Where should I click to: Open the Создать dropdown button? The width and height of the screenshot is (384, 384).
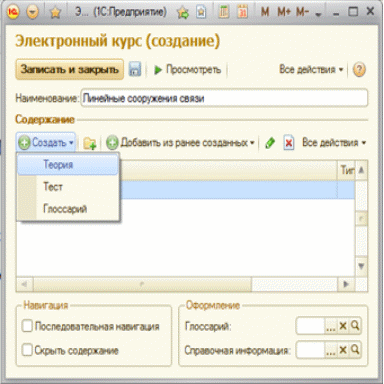(46, 143)
